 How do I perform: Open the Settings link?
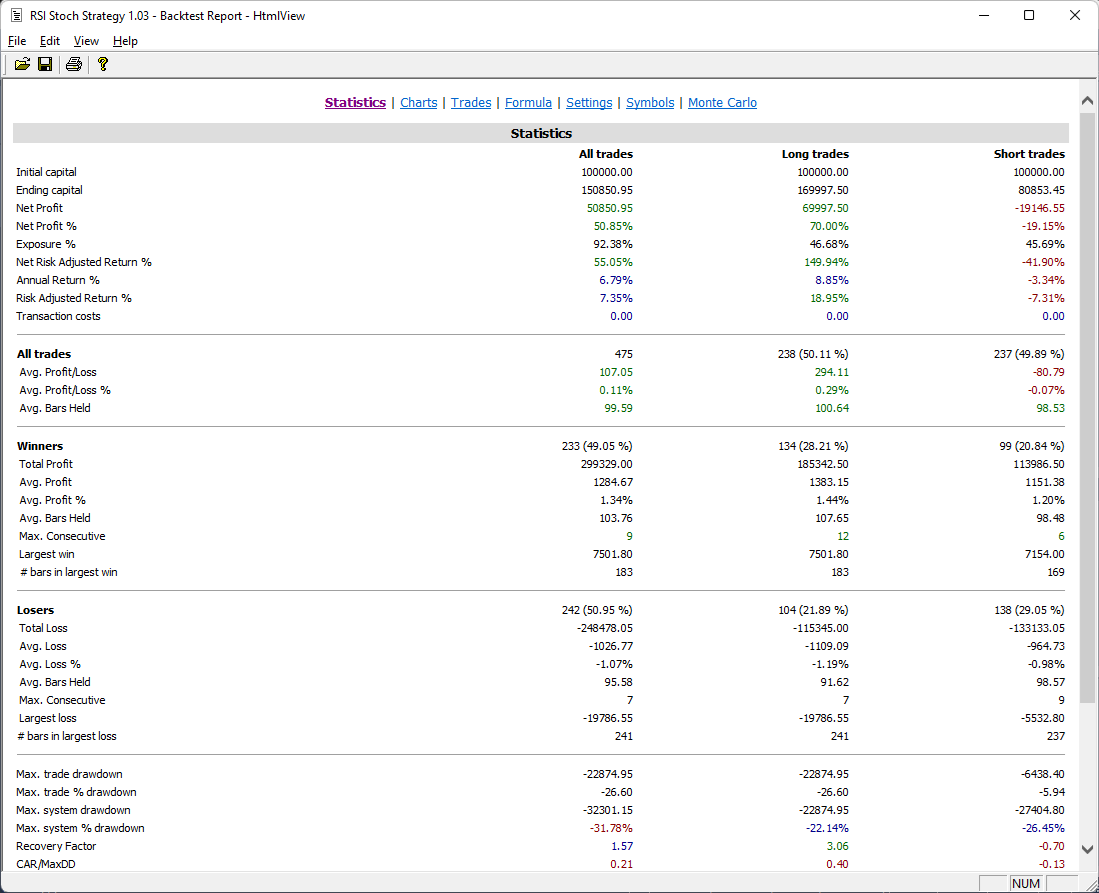click(x=589, y=102)
